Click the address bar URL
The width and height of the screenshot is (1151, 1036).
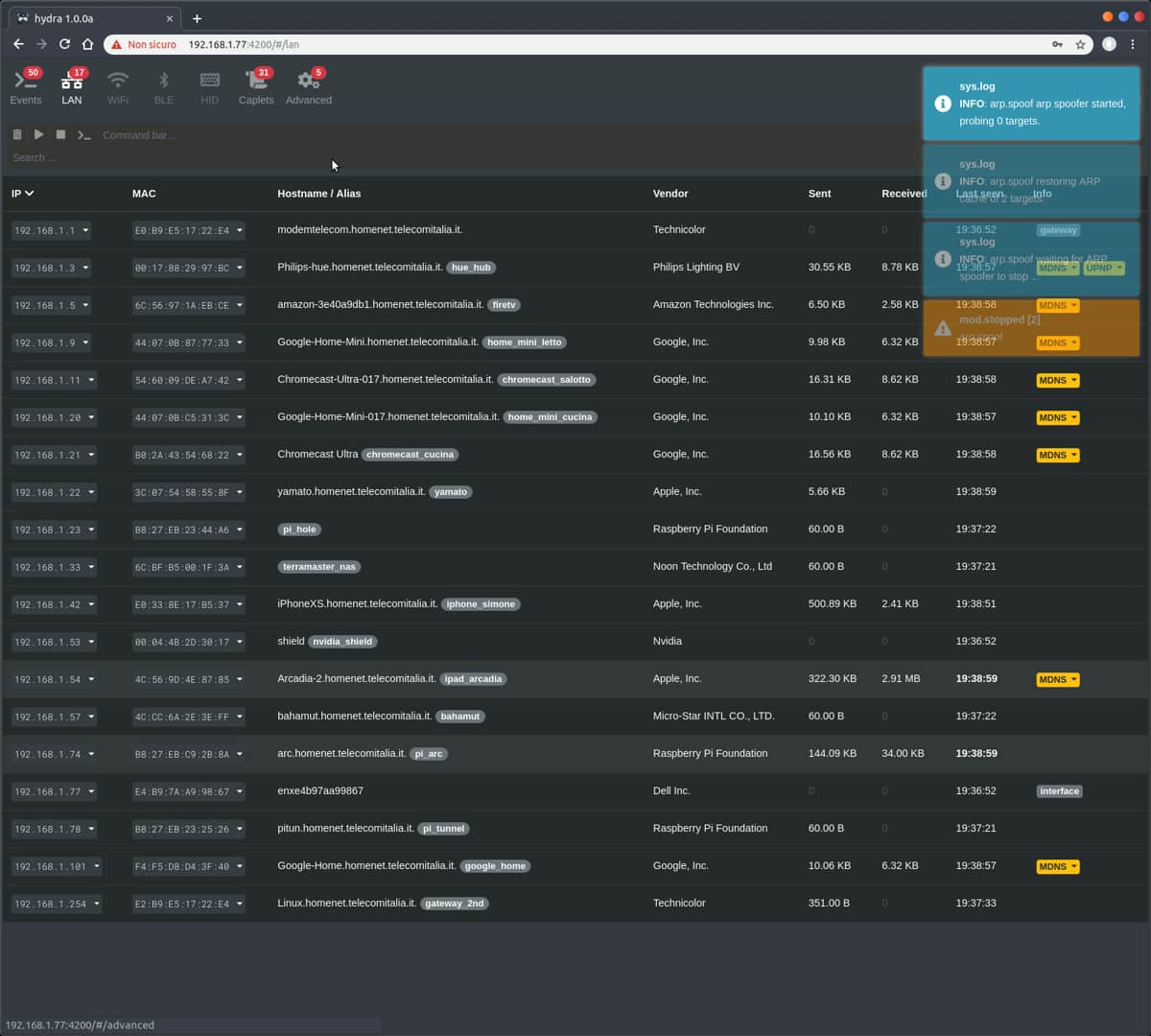[244, 44]
